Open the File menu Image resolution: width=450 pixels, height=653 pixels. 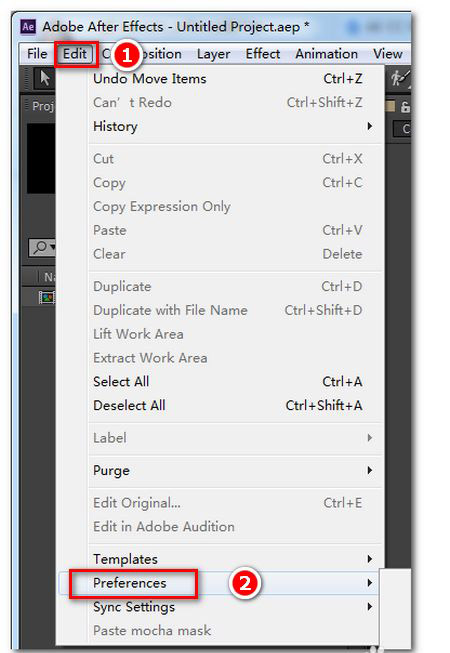[x=37, y=54]
